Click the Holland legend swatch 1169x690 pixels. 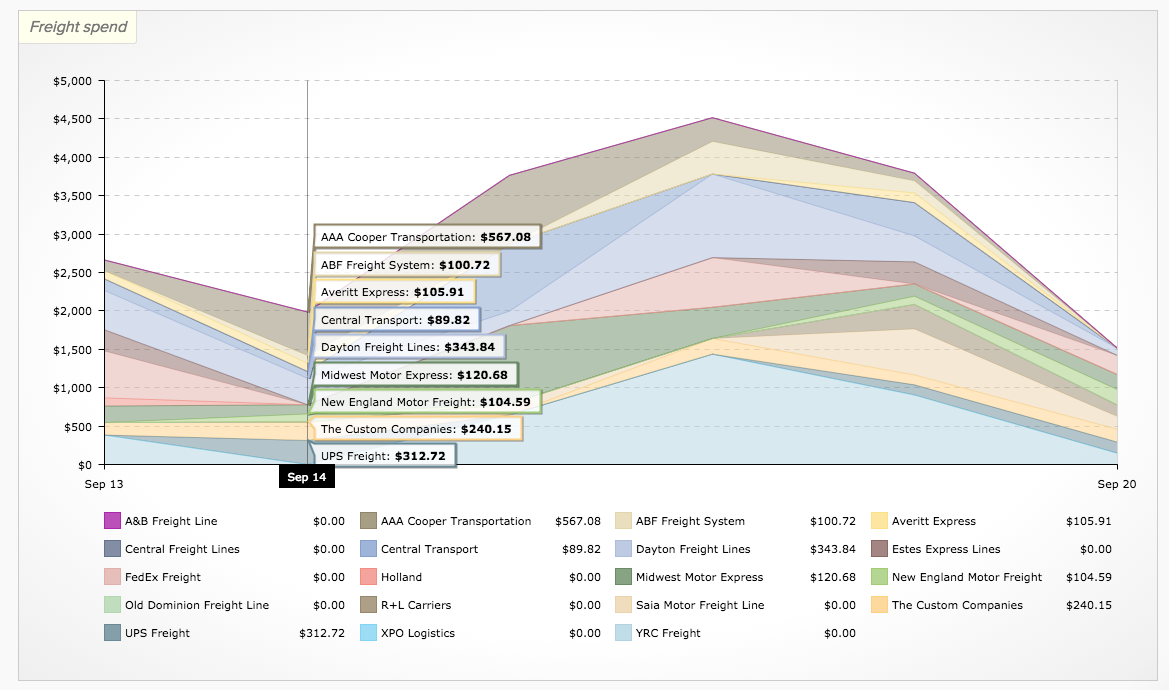[368, 577]
